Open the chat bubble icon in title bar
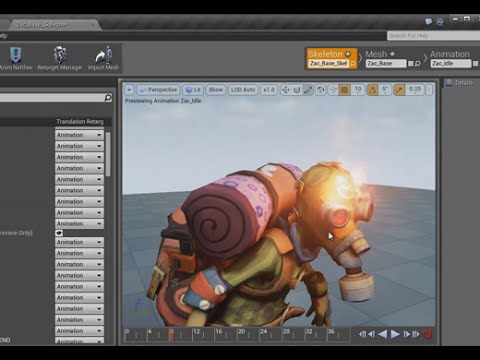Viewport: 480px width, 360px height. pyautogui.click(x=429, y=22)
